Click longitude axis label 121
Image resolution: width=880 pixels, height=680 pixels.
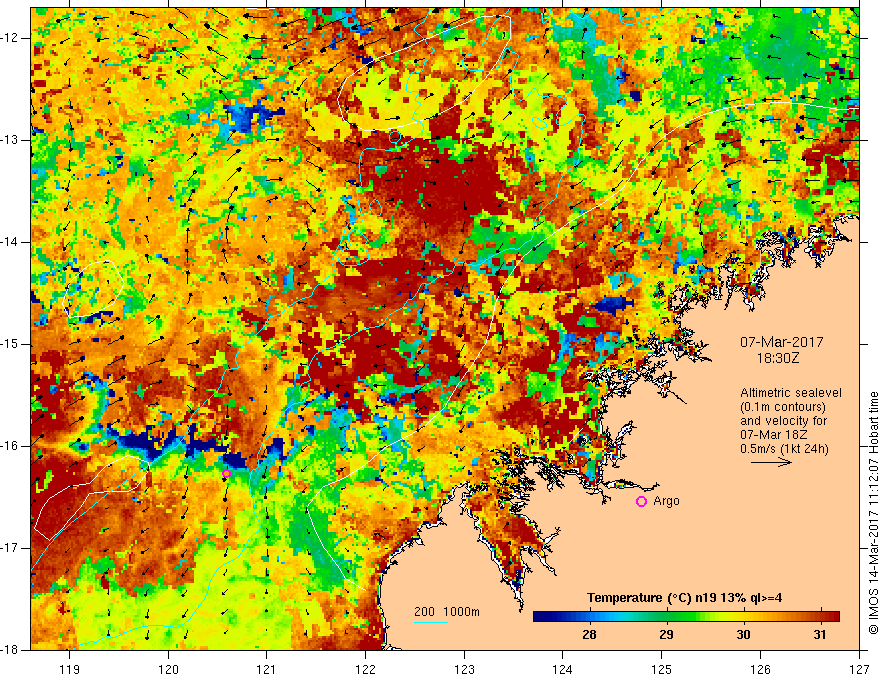pyautogui.click(x=267, y=669)
